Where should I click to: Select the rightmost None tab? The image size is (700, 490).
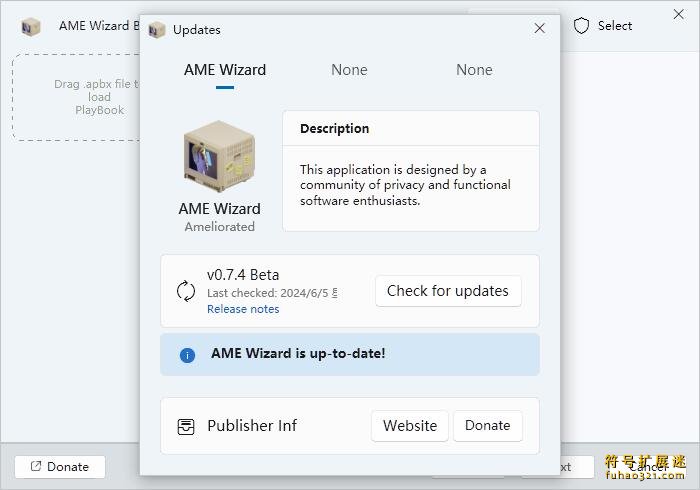click(x=474, y=70)
